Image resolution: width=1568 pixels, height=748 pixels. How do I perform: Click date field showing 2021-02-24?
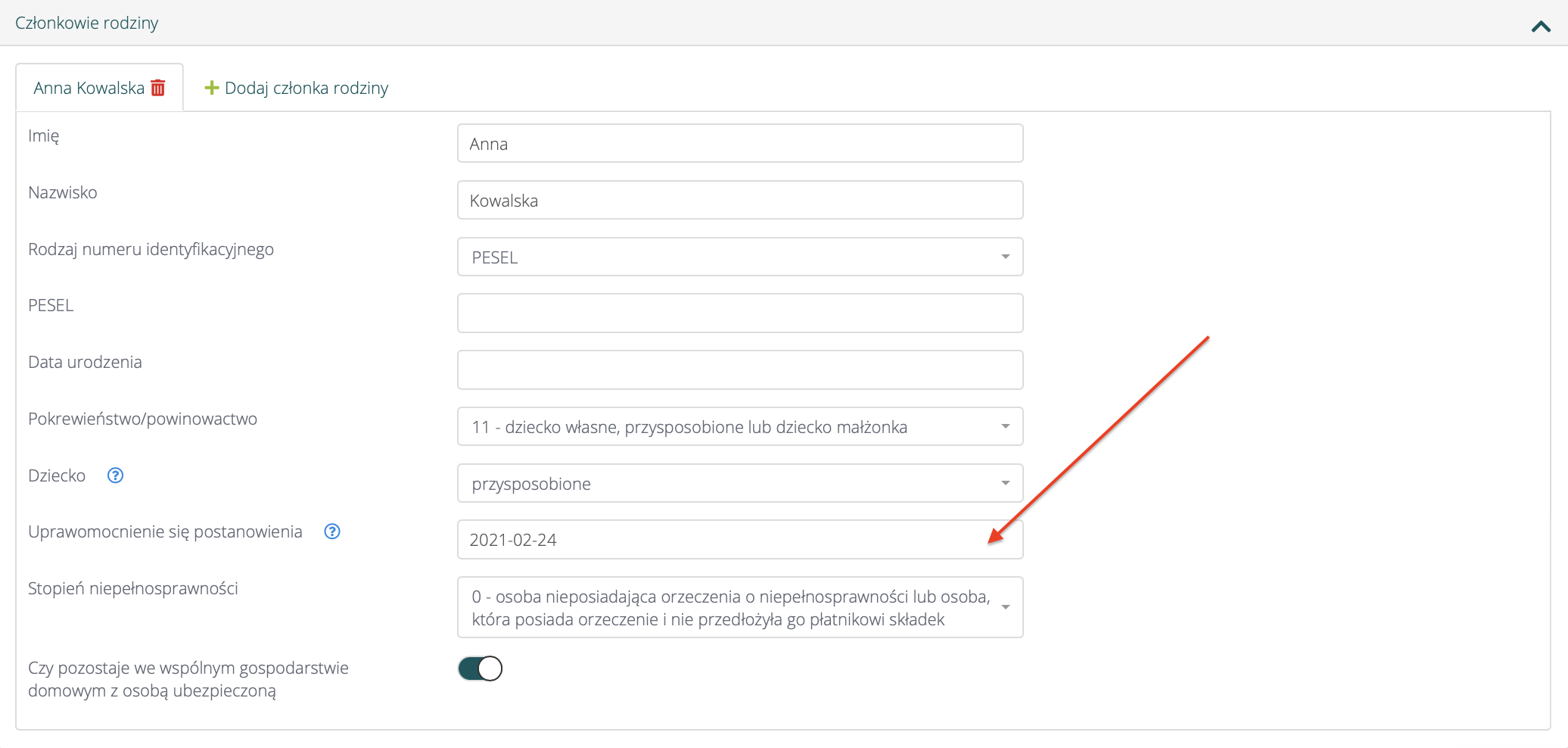coord(739,540)
